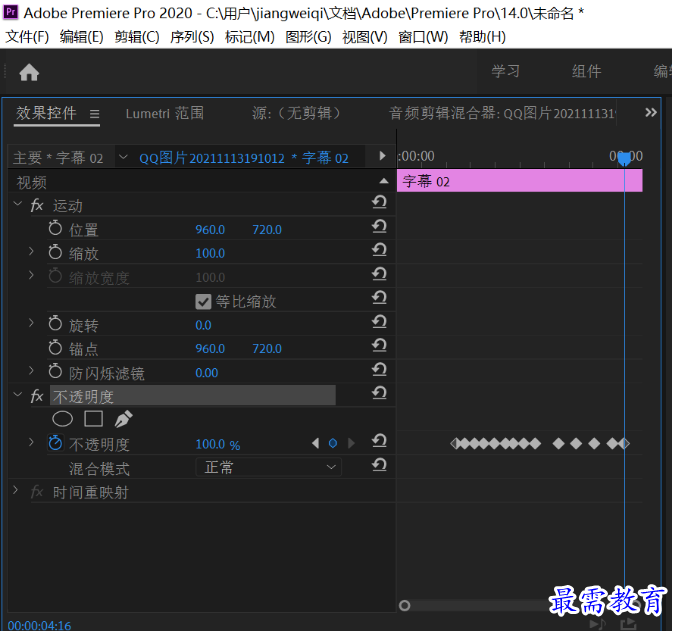Image resolution: width=673 pixels, height=632 pixels.
Task: Reset the Motion (运动) effect
Action: tap(379, 202)
